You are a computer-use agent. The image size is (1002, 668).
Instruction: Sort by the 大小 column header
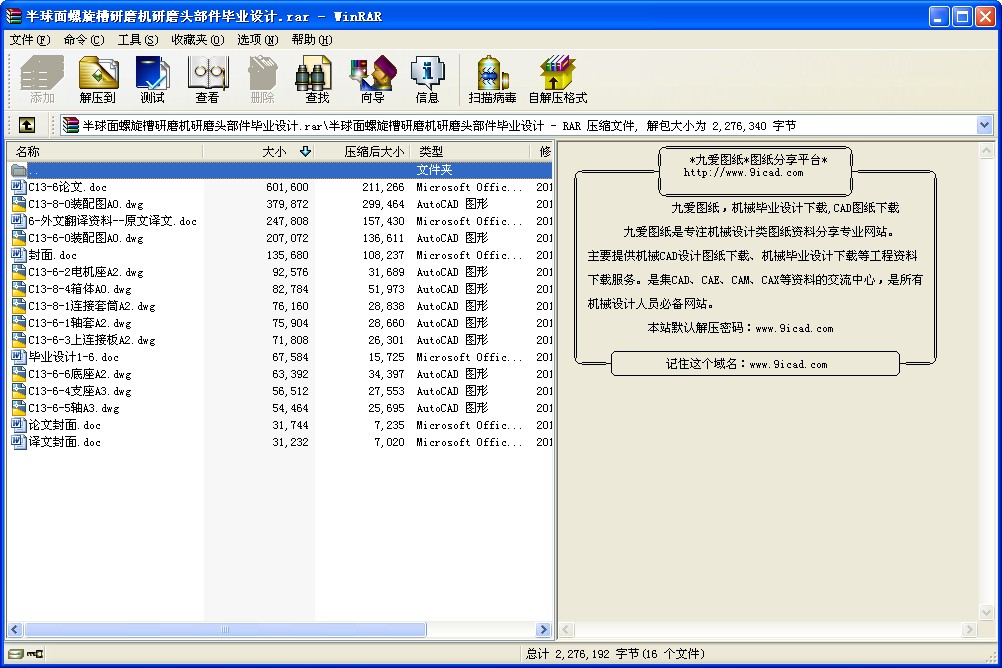259,151
